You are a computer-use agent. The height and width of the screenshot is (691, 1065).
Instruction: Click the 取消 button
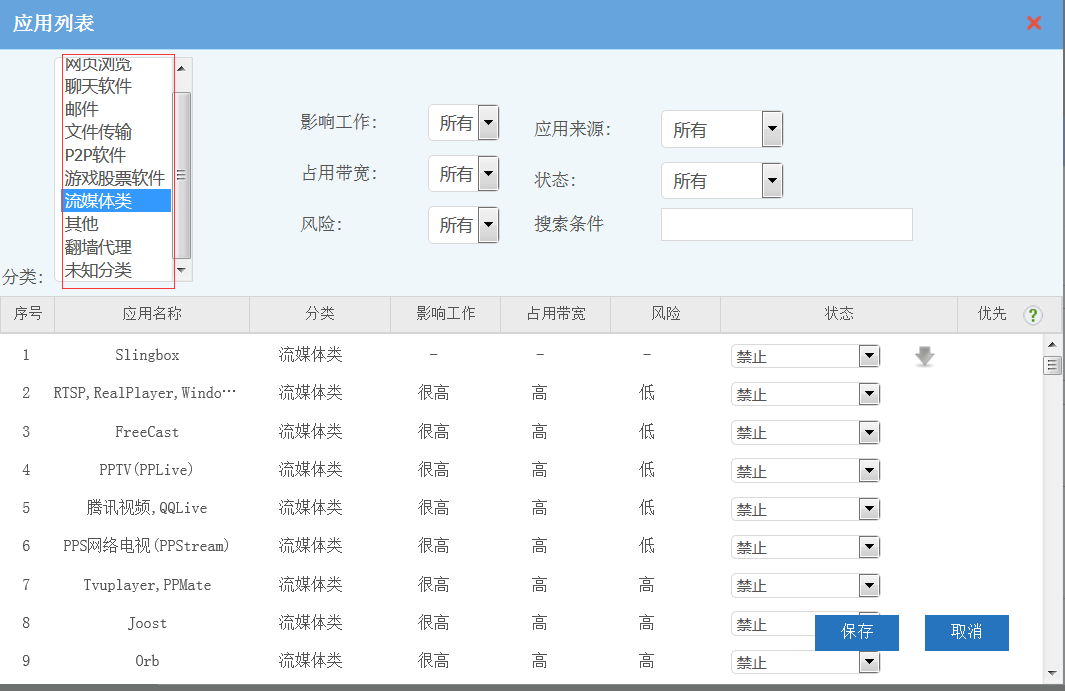[x=966, y=632]
